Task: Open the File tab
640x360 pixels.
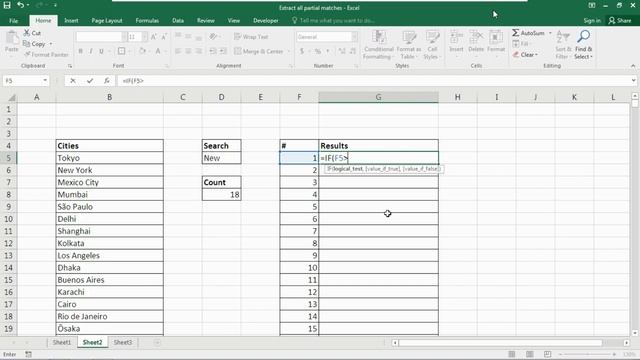Action: [13, 20]
